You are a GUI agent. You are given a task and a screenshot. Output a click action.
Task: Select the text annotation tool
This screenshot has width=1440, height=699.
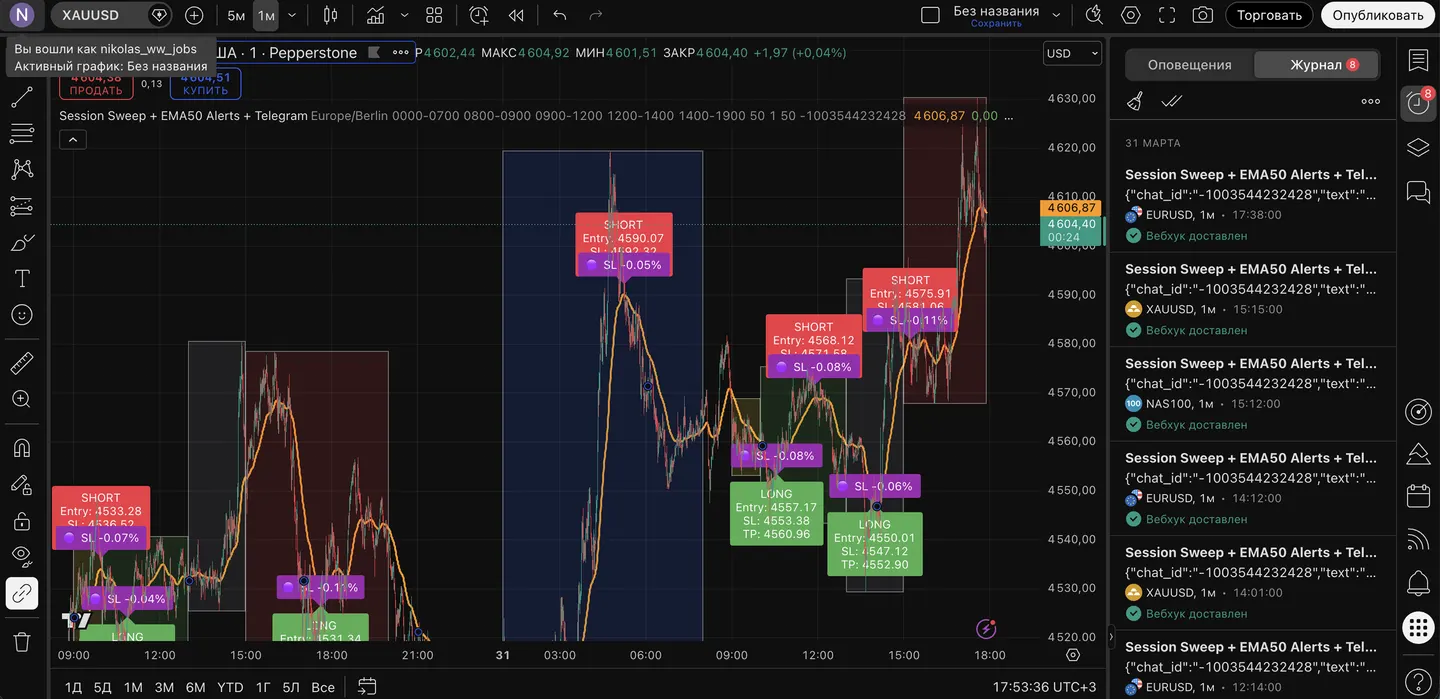[x=21, y=278]
